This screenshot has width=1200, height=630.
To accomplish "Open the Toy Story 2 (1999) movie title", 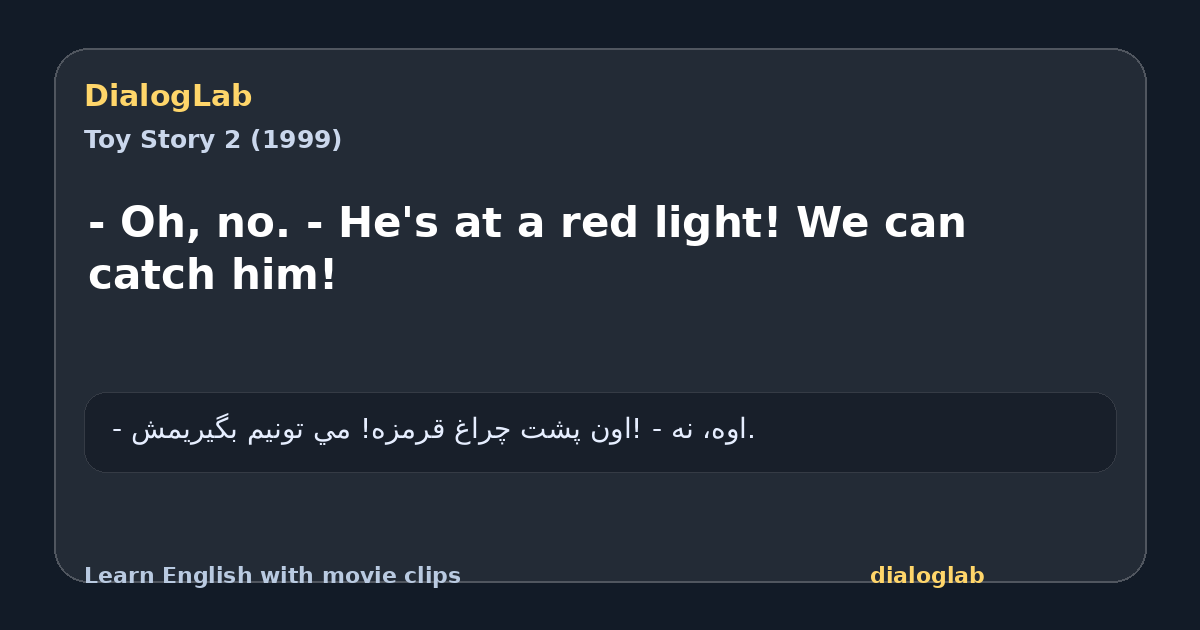I will coord(213,140).
